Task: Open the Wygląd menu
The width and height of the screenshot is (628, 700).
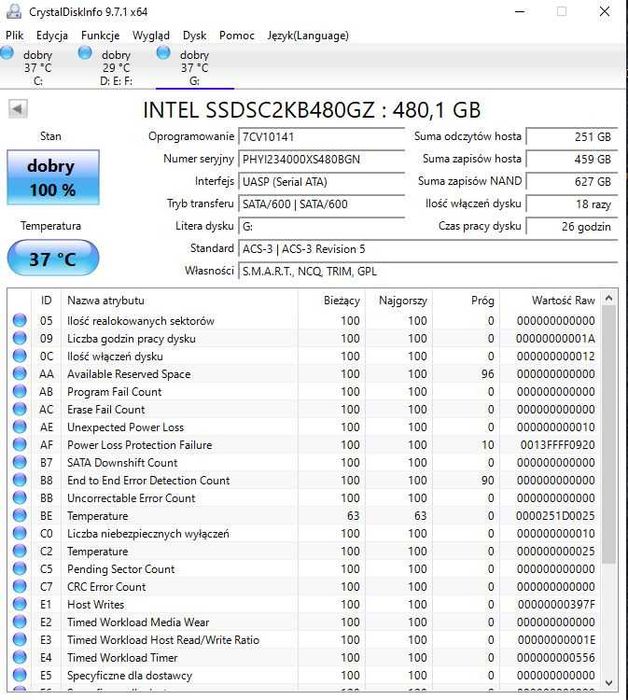Action: pyautogui.click(x=151, y=35)
